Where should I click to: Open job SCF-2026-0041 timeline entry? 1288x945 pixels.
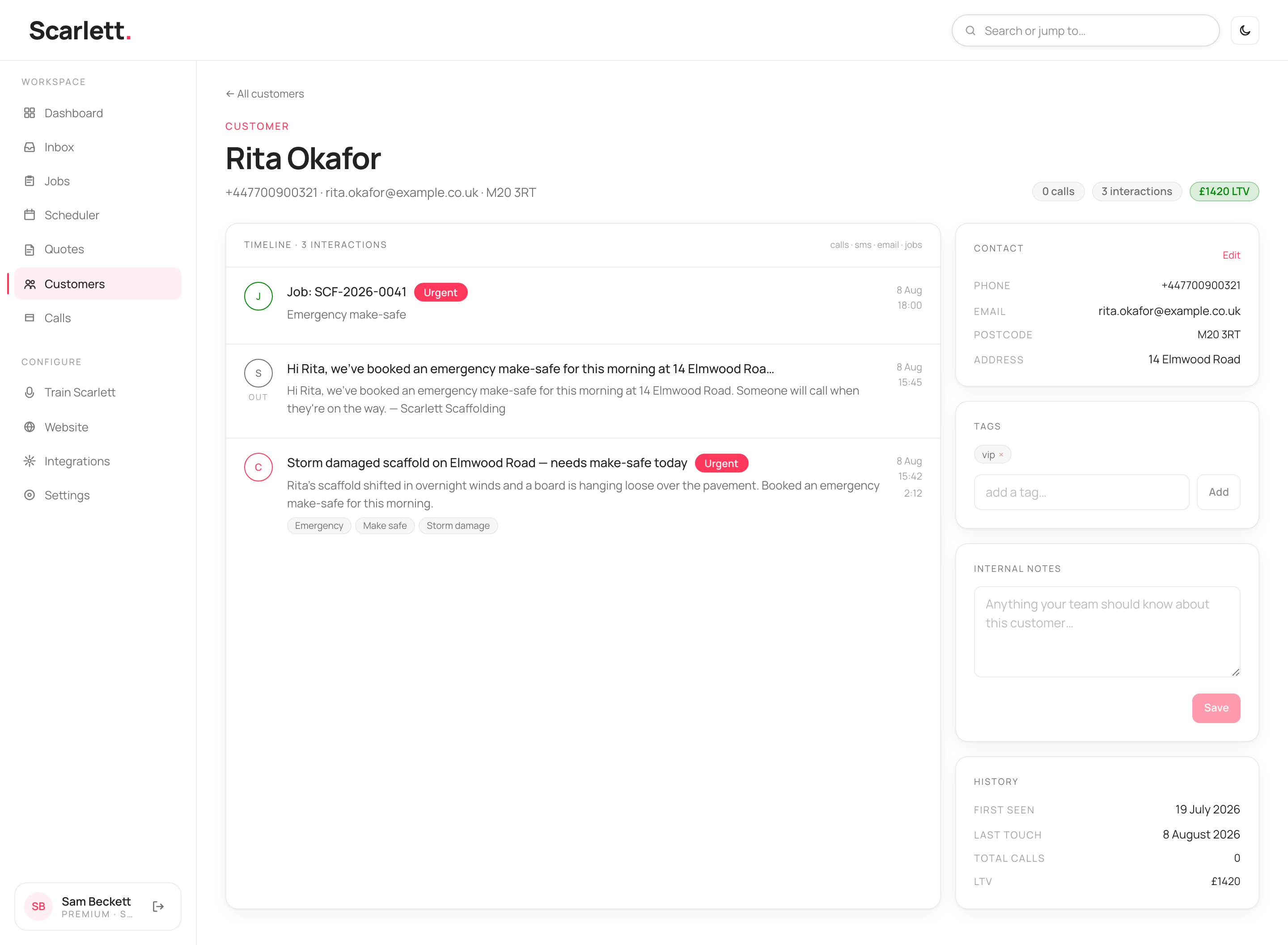point(583,306)
